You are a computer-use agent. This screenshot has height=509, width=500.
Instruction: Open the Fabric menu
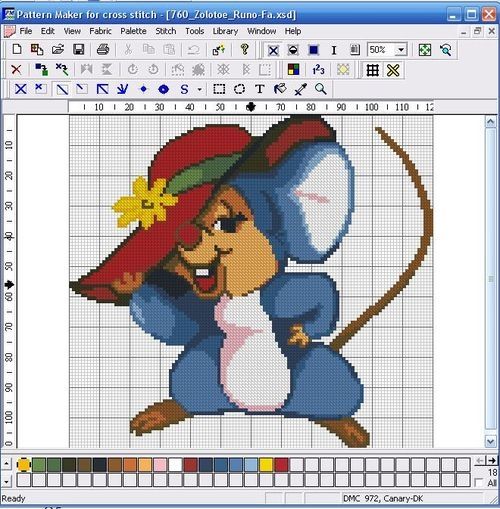[100, 31]
